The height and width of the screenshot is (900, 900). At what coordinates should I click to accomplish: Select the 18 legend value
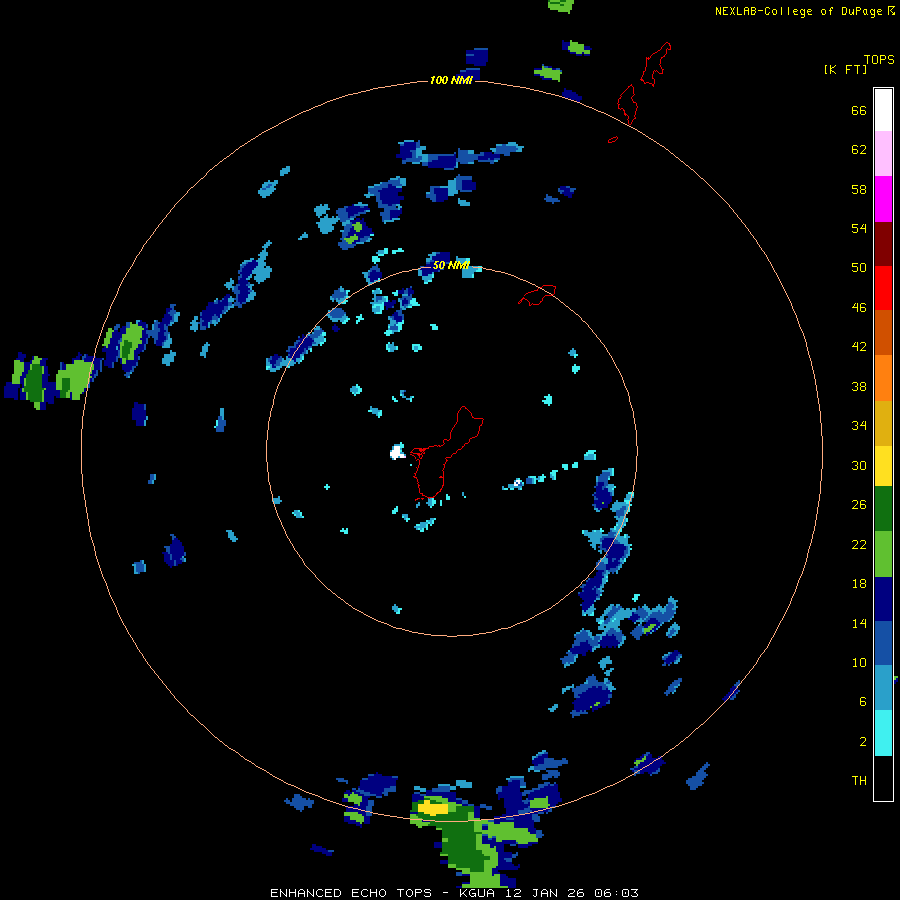tap(859, 583)
